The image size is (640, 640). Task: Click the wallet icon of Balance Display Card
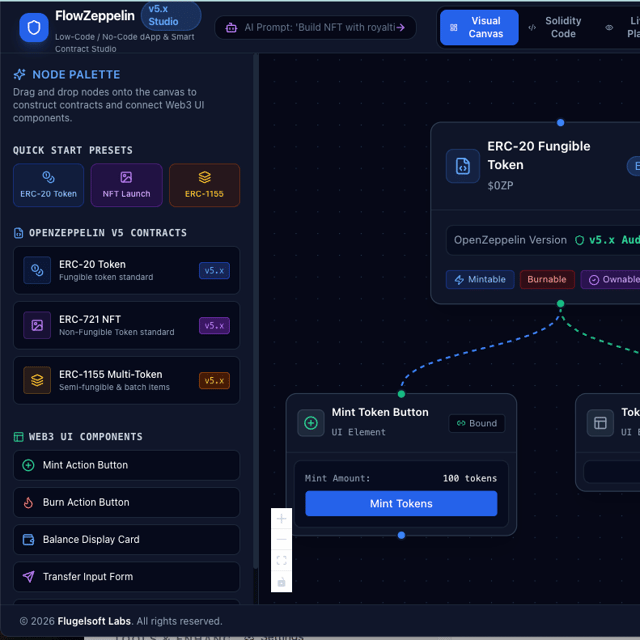pos(28,540)
